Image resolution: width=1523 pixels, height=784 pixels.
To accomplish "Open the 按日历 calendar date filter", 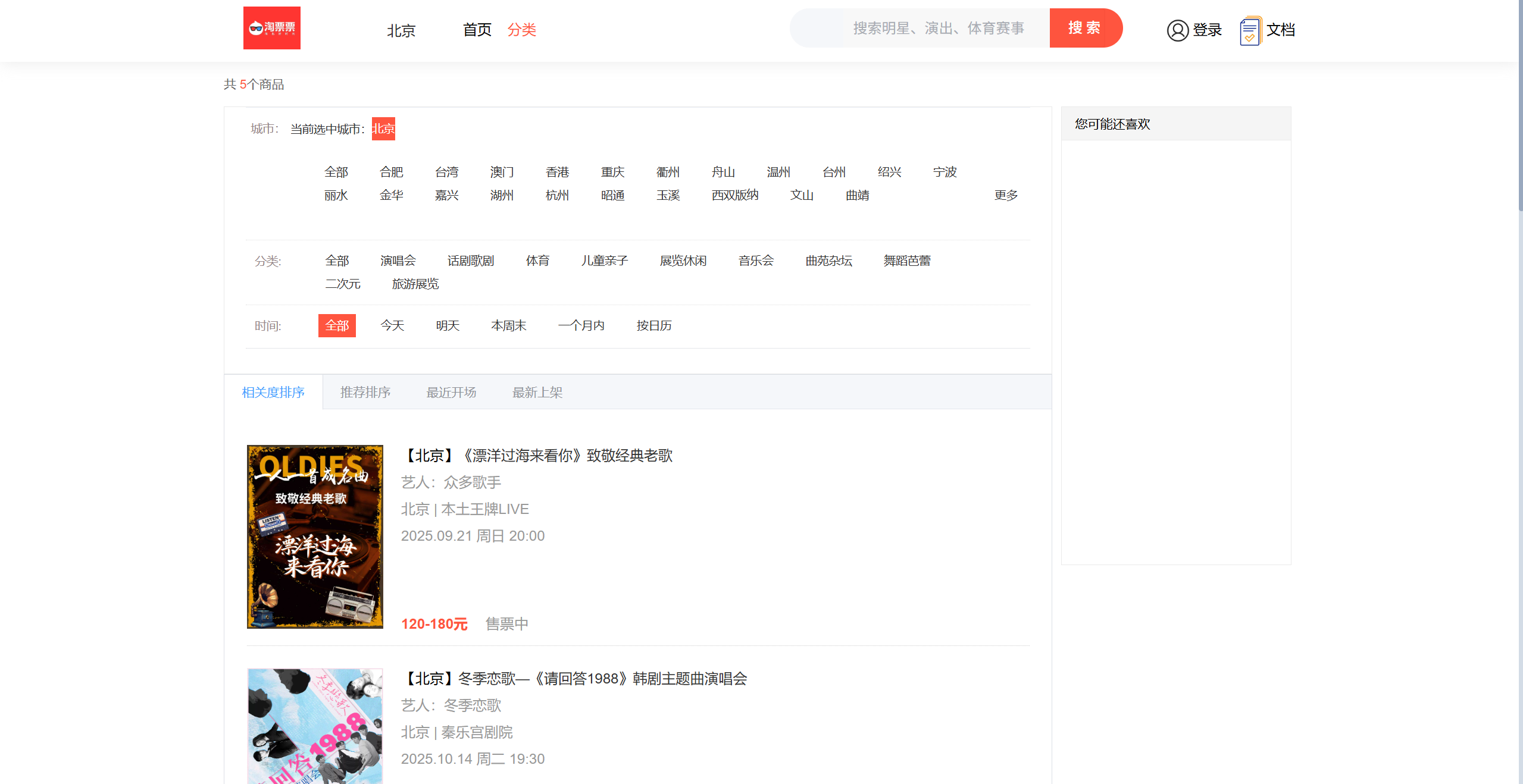I will (653, 325).
